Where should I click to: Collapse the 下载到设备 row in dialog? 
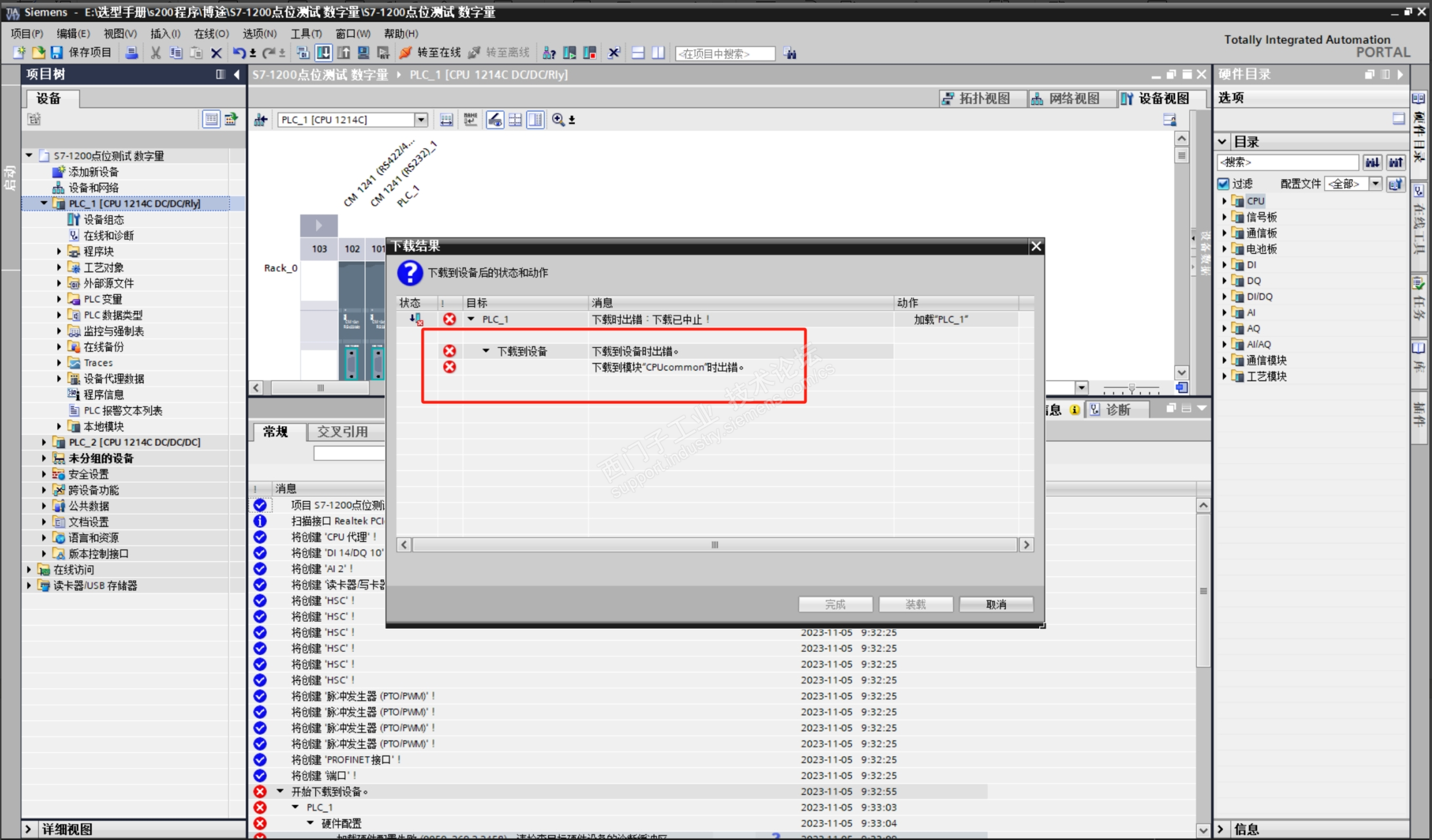click(486, 351)
